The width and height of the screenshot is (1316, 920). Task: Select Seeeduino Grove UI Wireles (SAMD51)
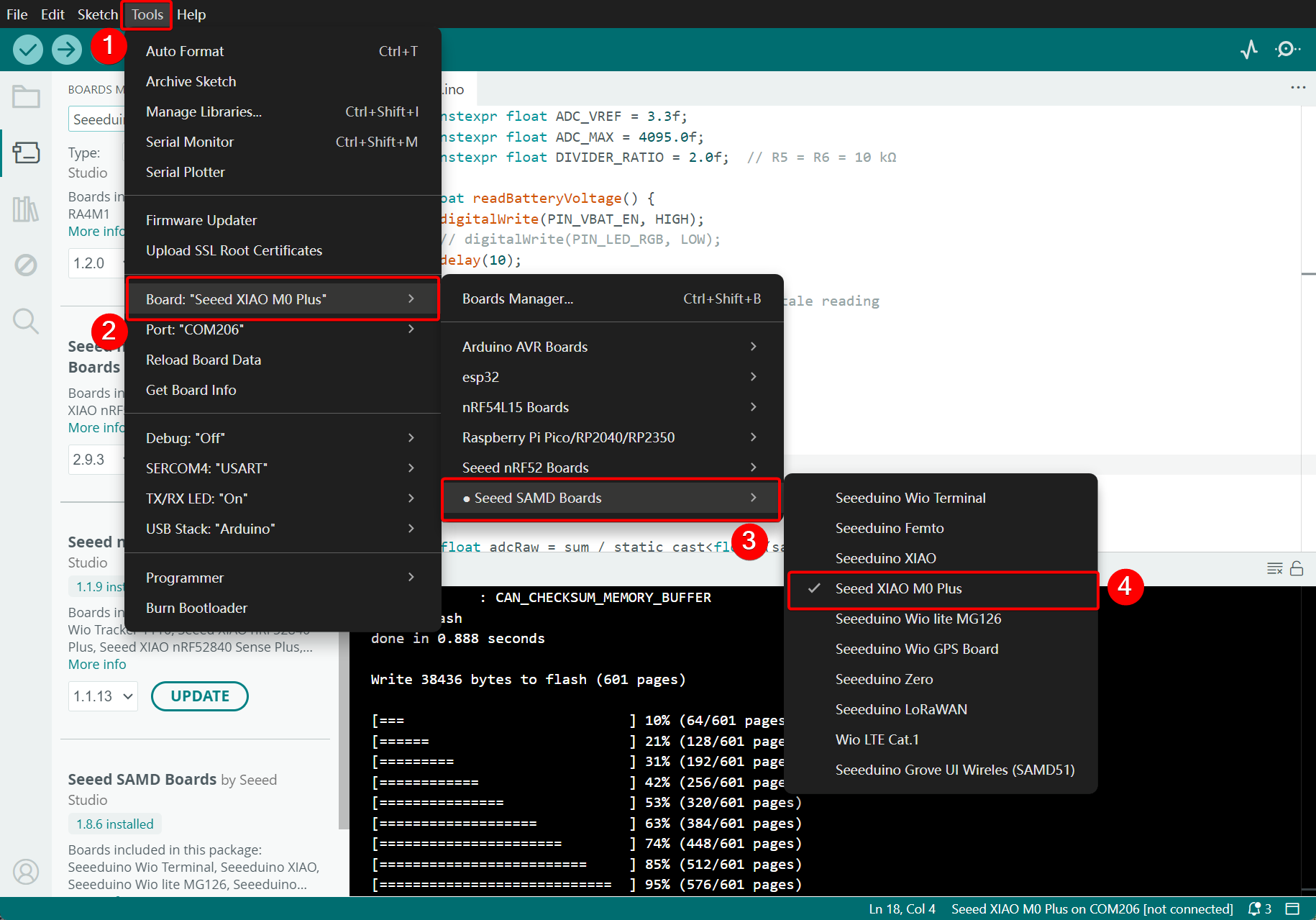click(x=941, y=770)
